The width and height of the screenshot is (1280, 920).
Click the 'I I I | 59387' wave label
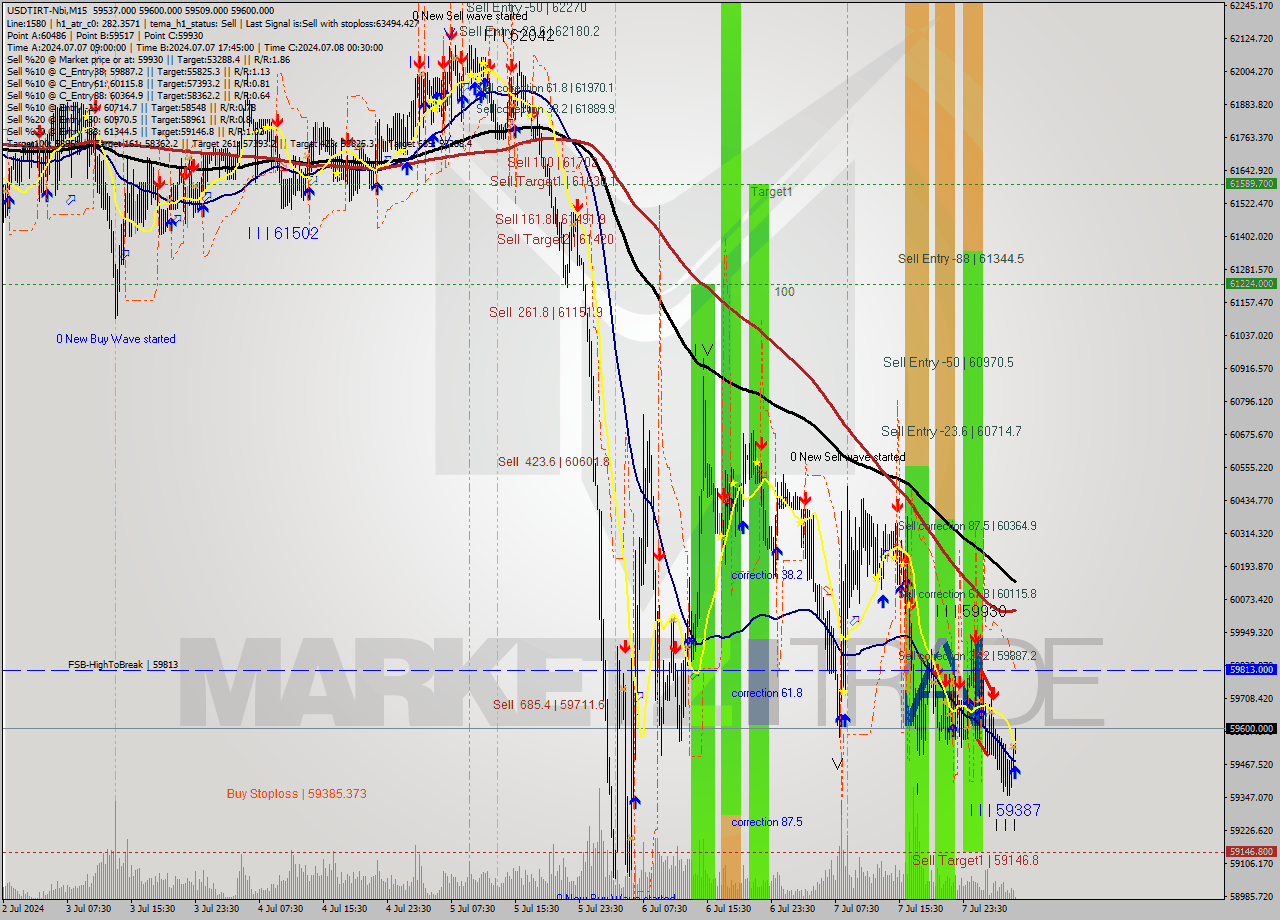(x=1005, y=810)
